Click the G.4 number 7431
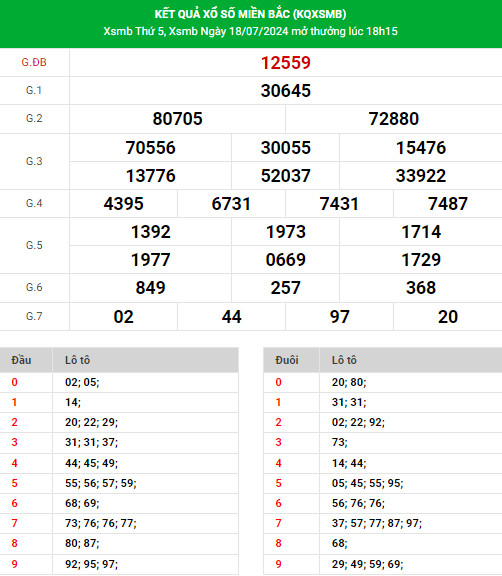This screenshot has height=576, width=502. [339, 204]
